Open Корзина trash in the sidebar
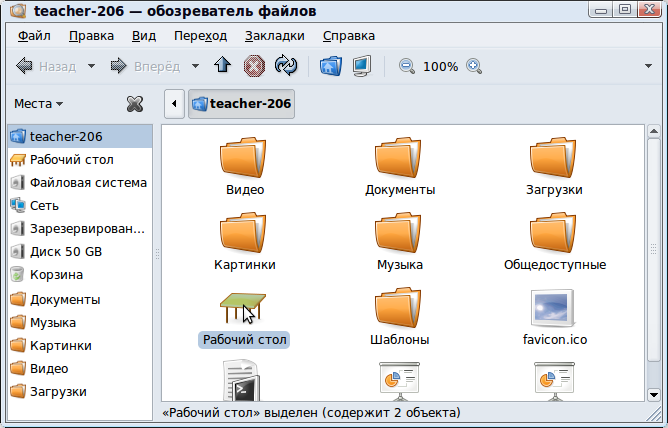Viewport: 668px width, 428px height. click(x=80, y=275)
